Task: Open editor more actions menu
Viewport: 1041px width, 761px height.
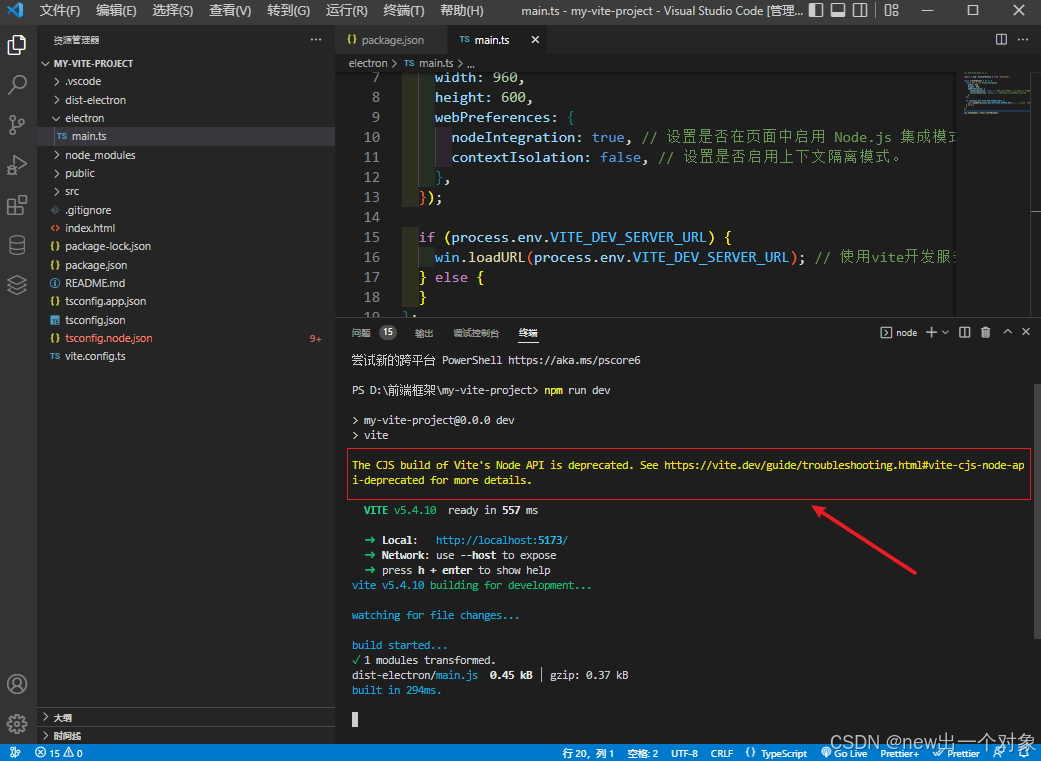Action: click(1022, 39)
